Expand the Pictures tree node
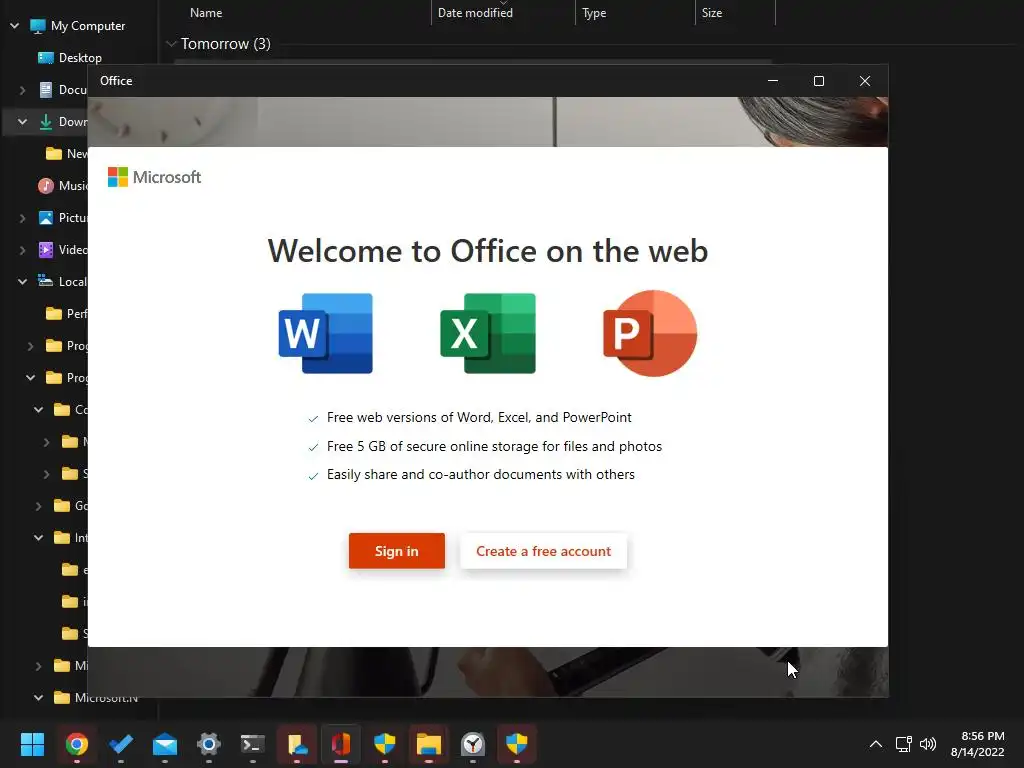This screenshot has height=768, width=1024. pos(22,218)
